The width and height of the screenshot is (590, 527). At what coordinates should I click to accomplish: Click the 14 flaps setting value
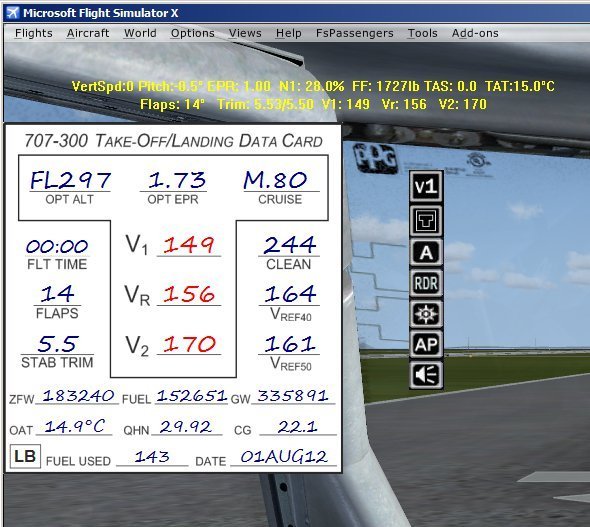[x=57, y=294]
